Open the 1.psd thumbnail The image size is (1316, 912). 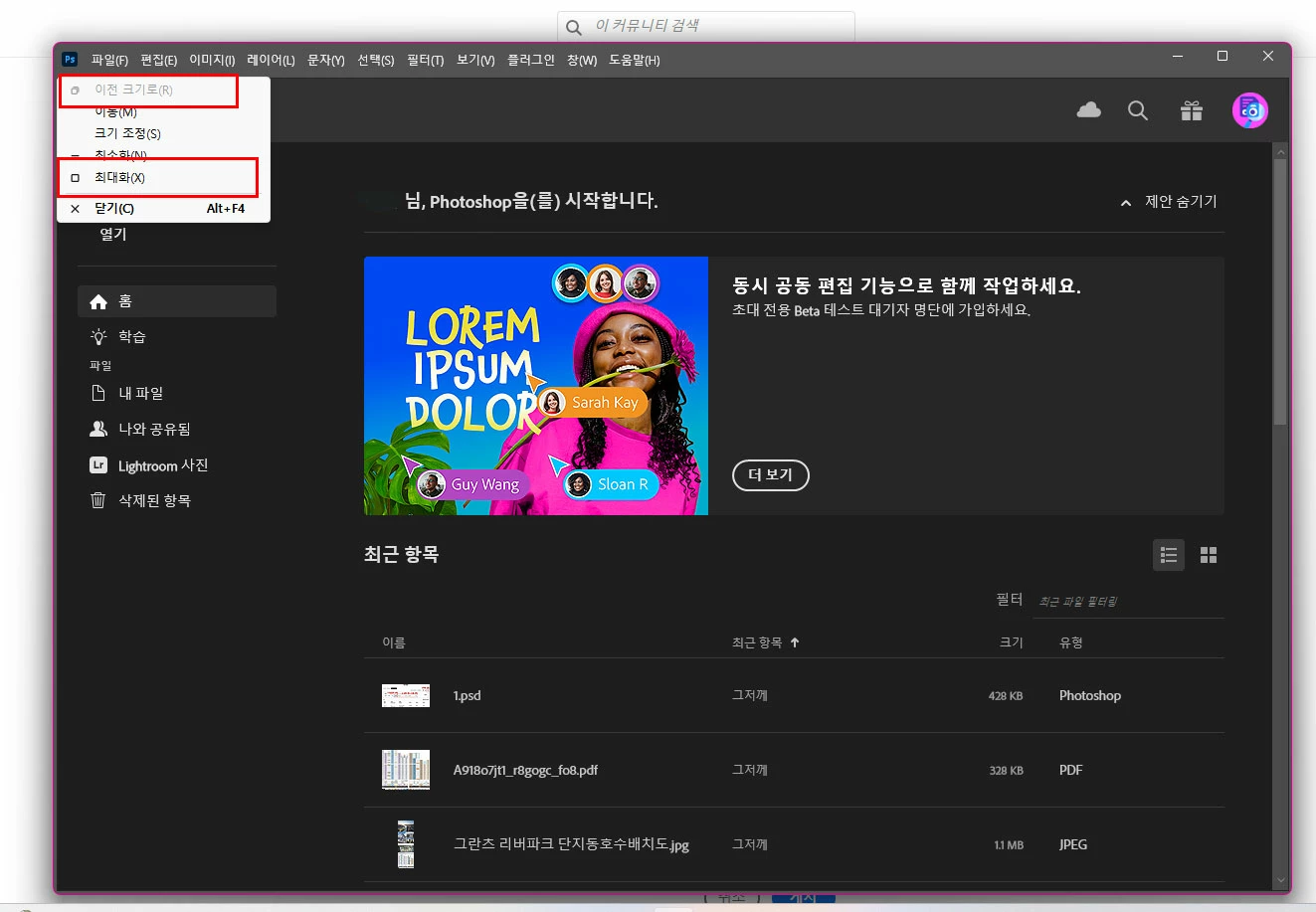tap(406, 695)
